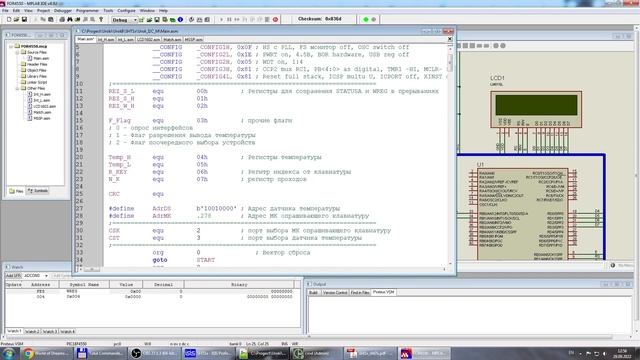Click the Print toolbar icon

point(62,19)
